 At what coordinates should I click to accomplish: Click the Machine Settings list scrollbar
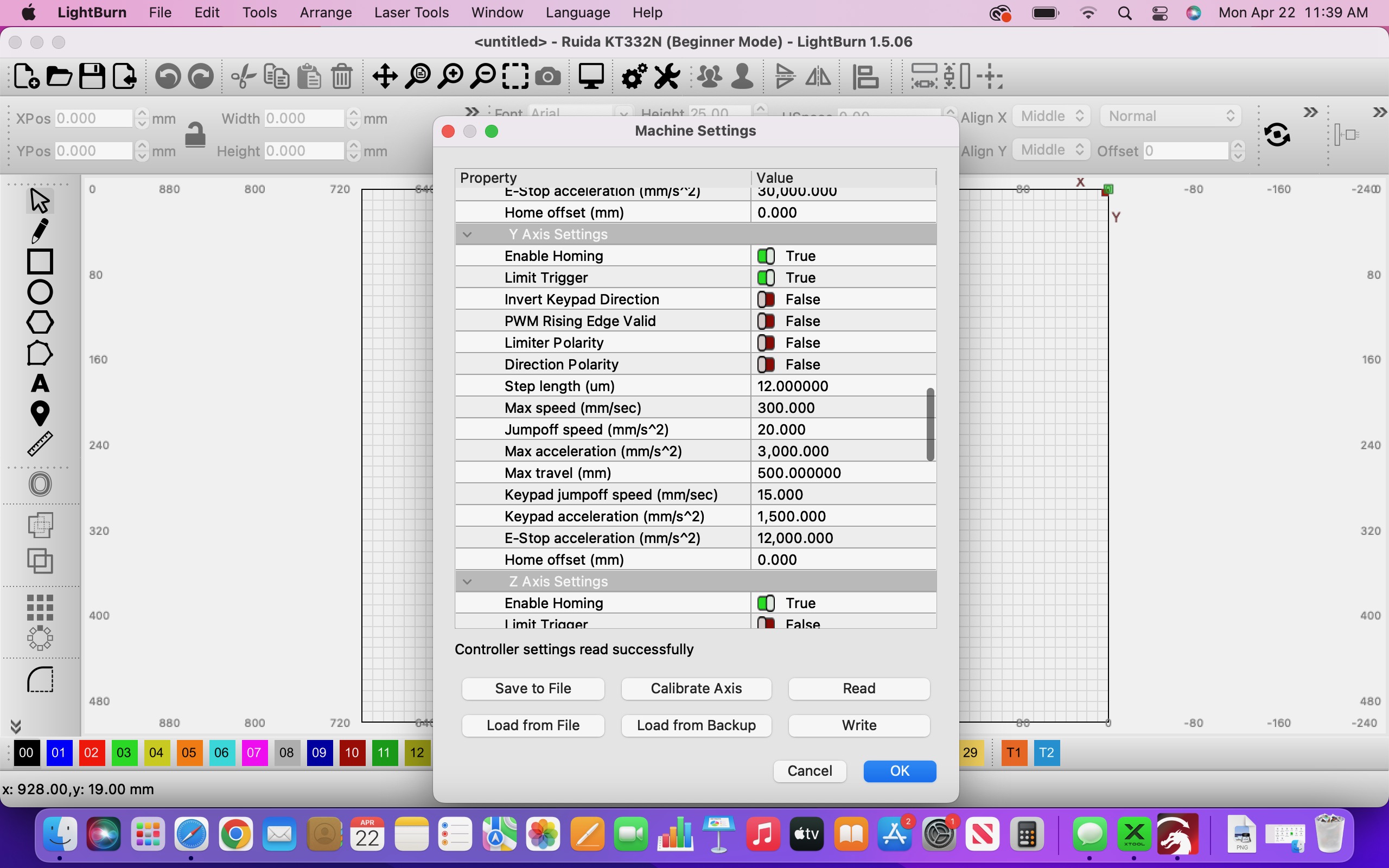coord(930,424)
